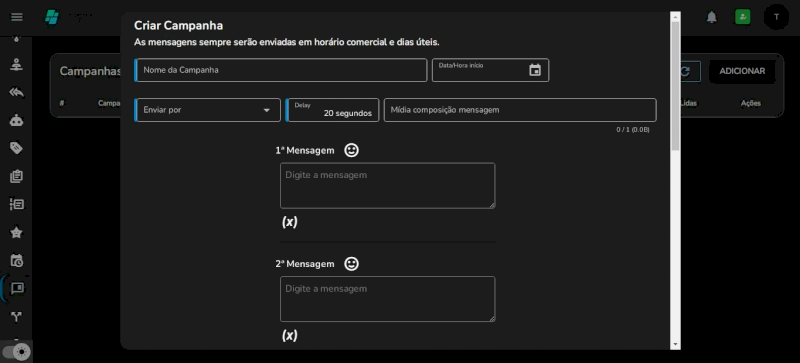This screenshot has width=800, height=363.
Task: Open the robot chatbot sidebar icon
Action: [16, 120]
